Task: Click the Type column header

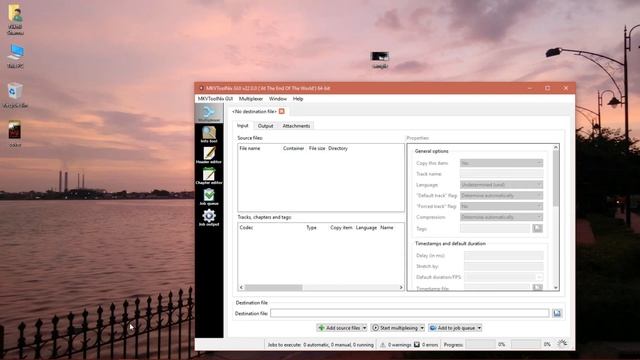Action: tap(311, 227)
